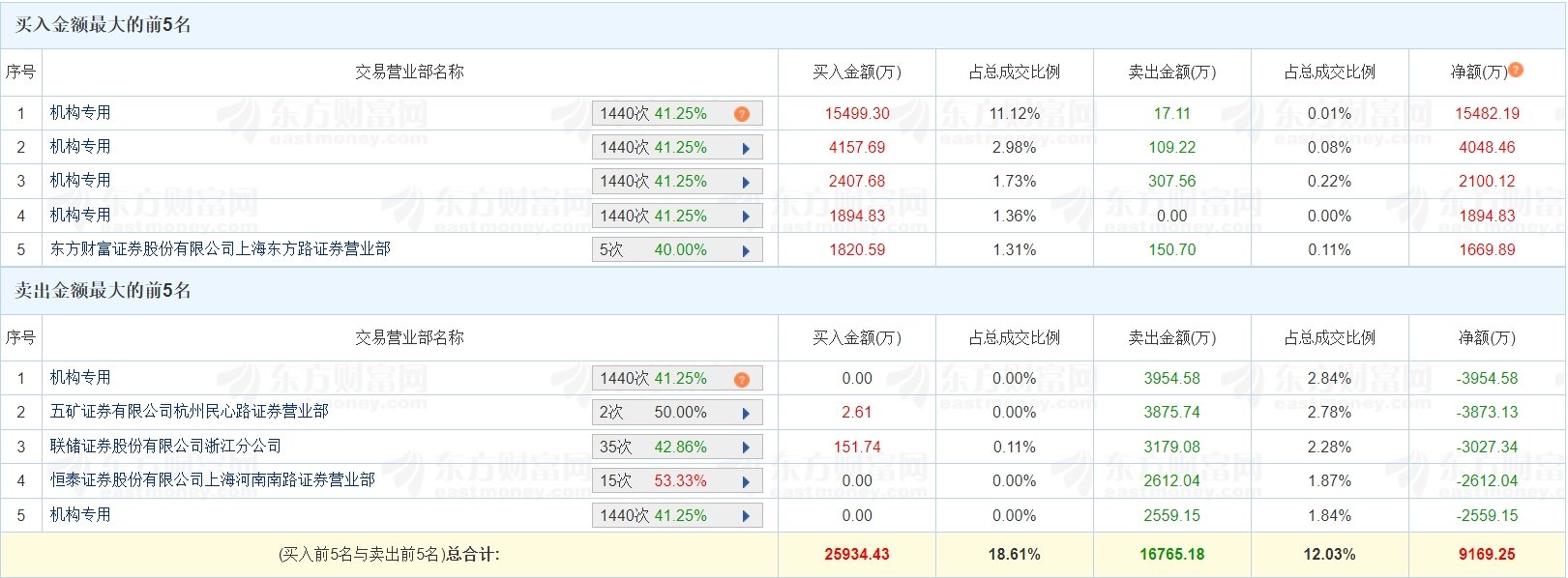Click blue arrow for 东方财富证券上海东方路 row
This screenshot has height=578, width=1568.
pyautogui.click(x=746, y=250)
